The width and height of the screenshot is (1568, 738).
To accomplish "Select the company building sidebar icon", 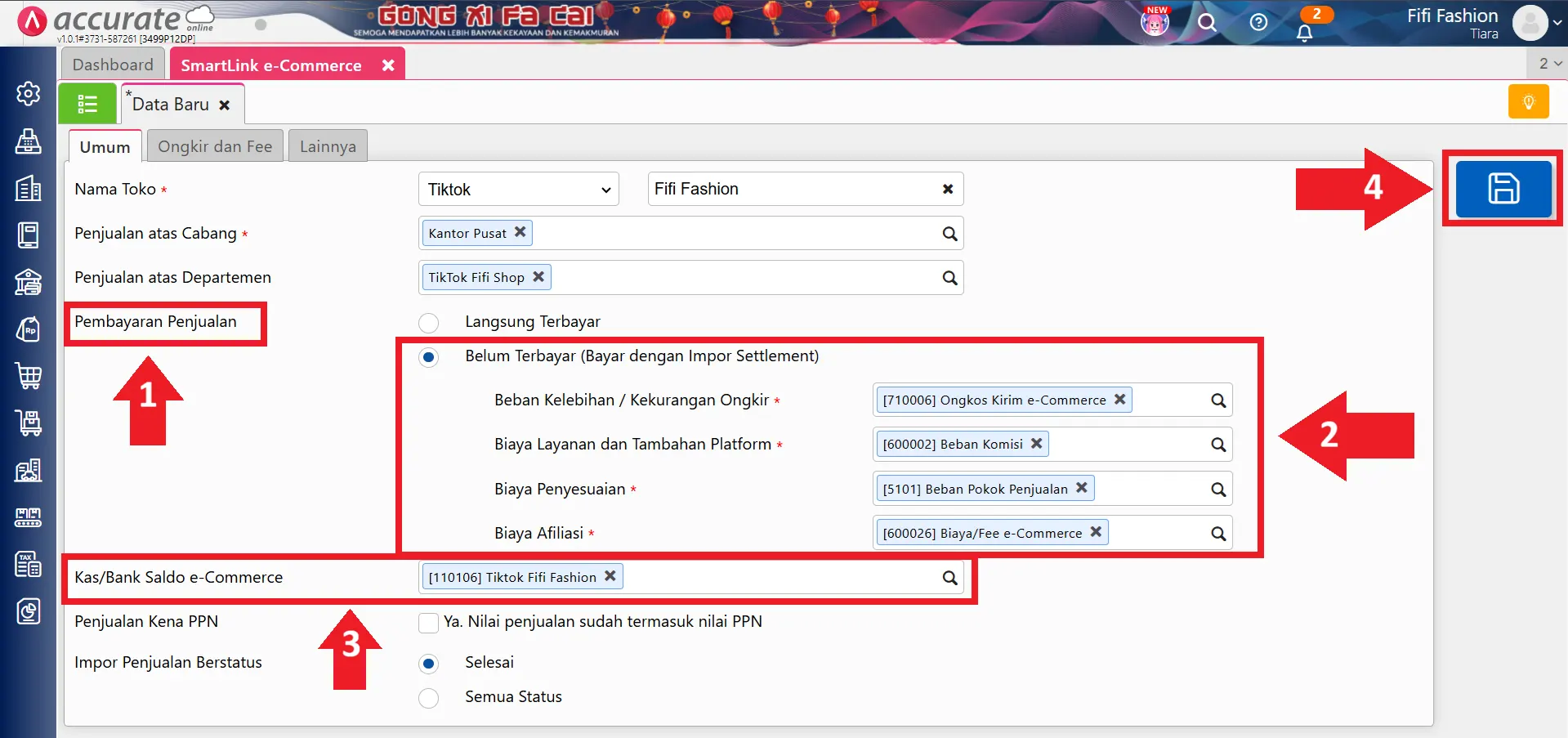I will click(x=29, y=189).
